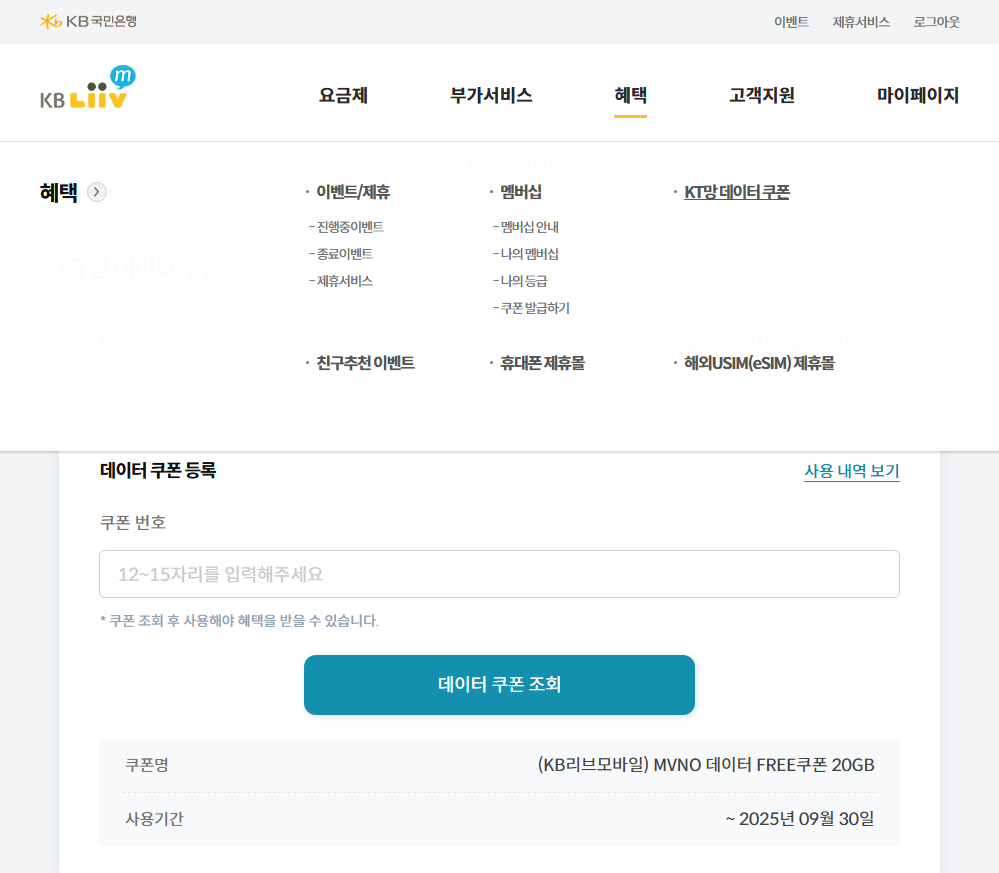Select coupon name MVNO 데이터 FREE쿠폰 20GB
The width and height of the screenshot is (999, 873).
(706, 765)
